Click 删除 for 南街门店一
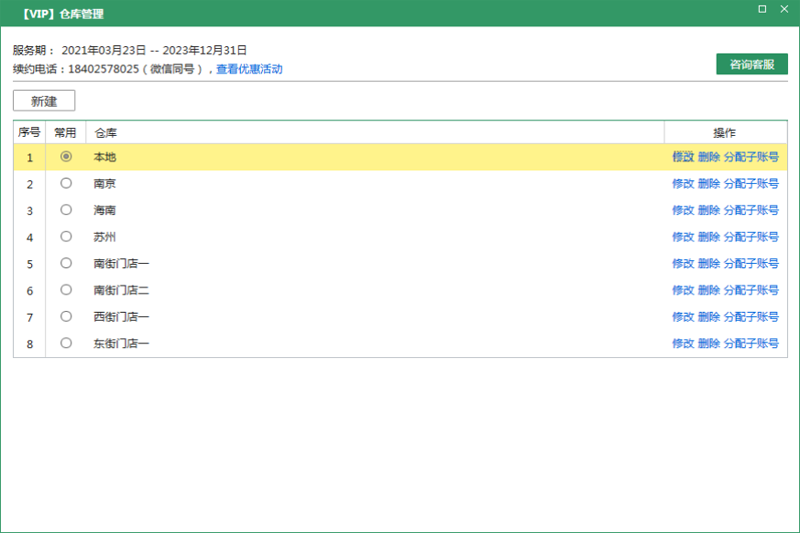This screenshot has height=533, width=800. (x=708, y=264)
